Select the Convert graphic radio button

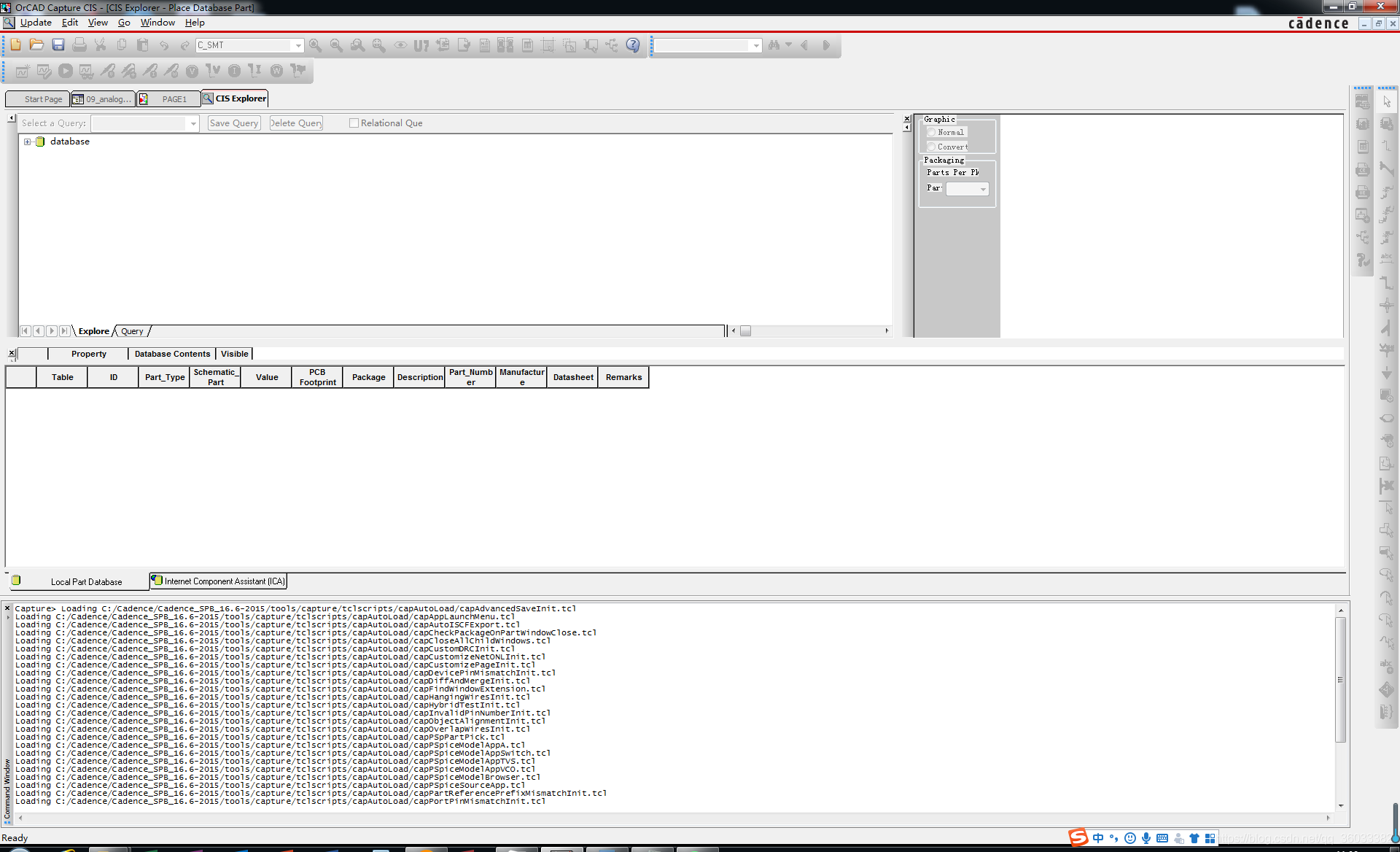pyautogui.click(x=931, y=147)
